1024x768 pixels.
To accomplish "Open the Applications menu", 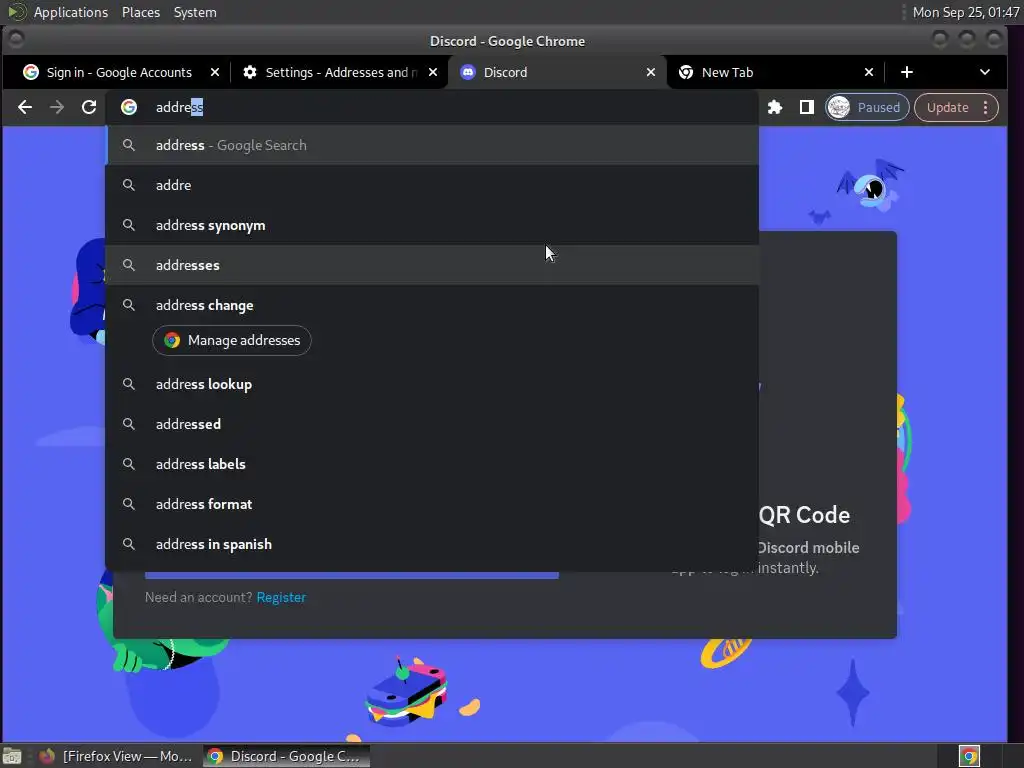I will pyautogui.click(x=71, y=12).
